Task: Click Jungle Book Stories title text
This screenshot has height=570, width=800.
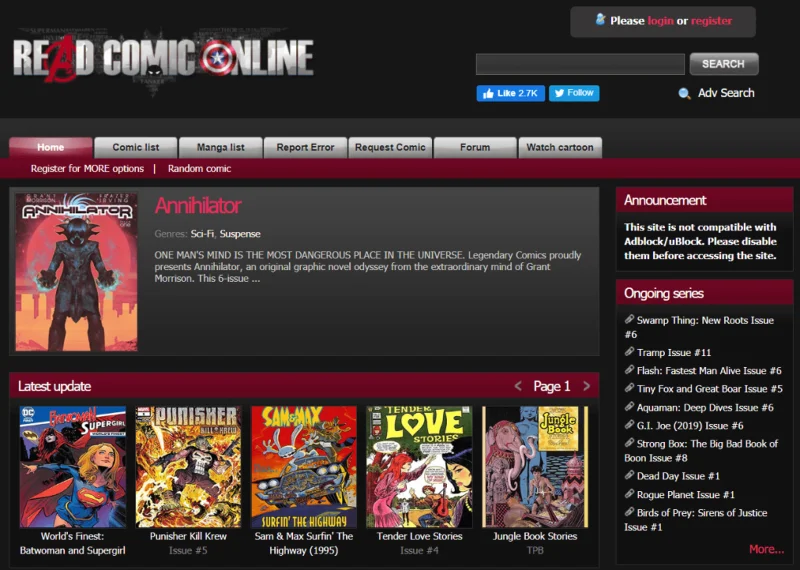Action: click(535, 536)
